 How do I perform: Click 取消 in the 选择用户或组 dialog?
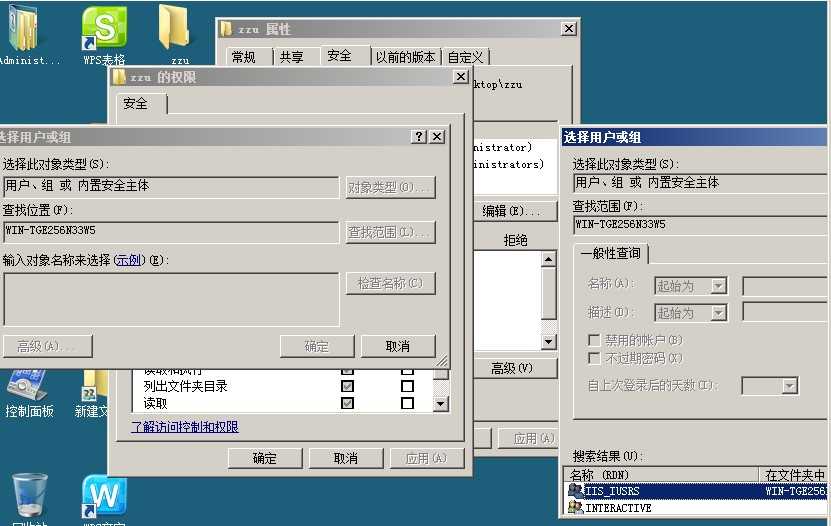tap(398, 346)
